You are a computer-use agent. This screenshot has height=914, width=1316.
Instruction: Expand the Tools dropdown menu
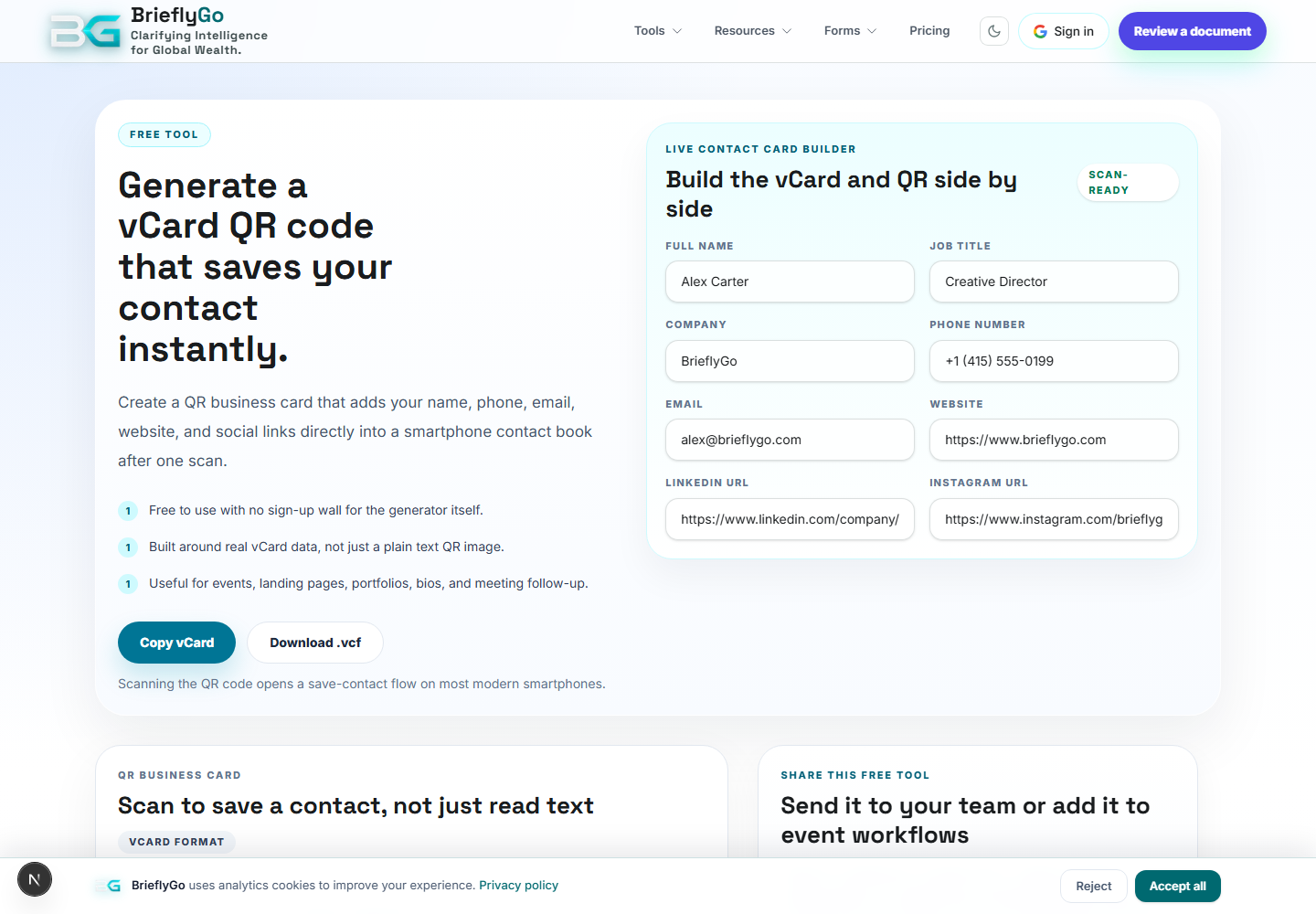pyautogui.click(x=658, y=31)
